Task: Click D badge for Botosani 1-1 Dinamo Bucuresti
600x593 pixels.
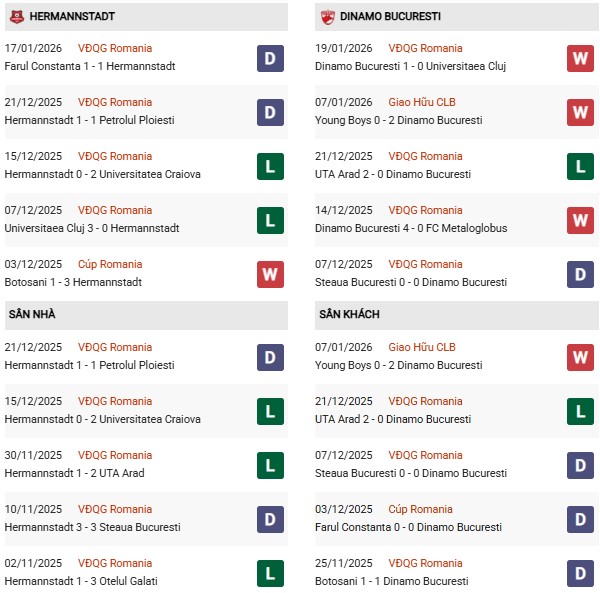Action: pos(580,573)
